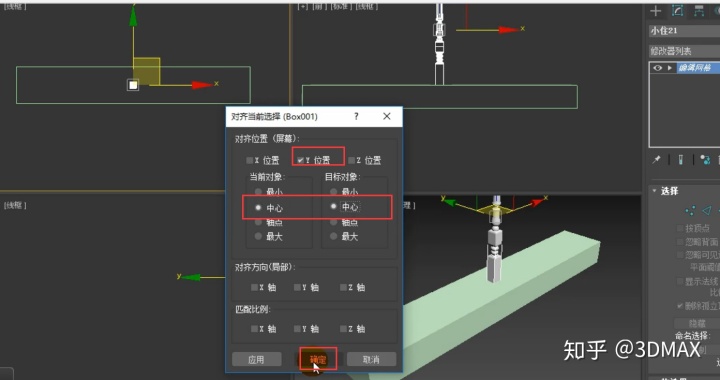The width and height of the screenshot is (720, 380).
Task: Enable the 按顶点 checkbox
Action: click(680, 228)
